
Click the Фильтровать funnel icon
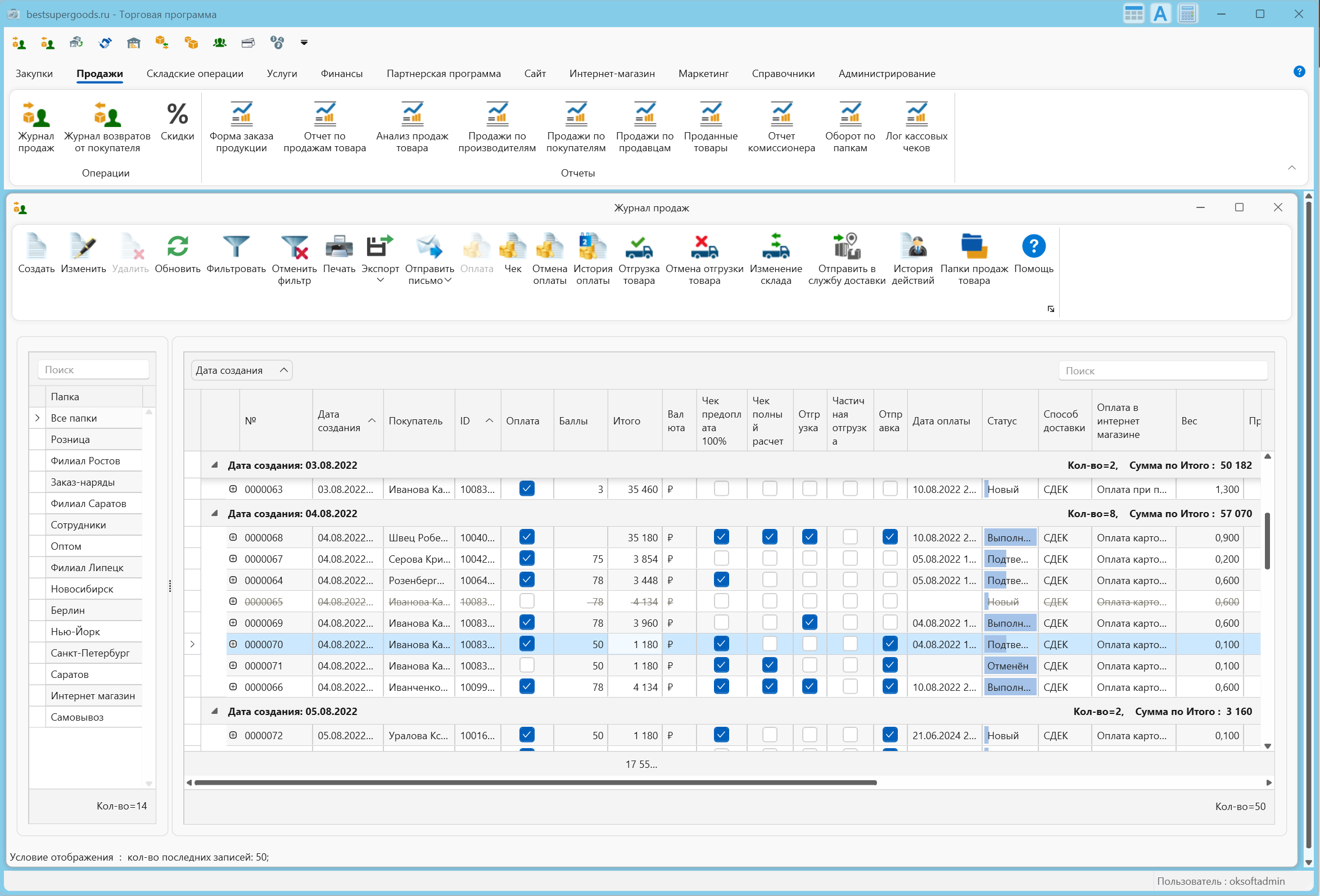tap(236, 247)
